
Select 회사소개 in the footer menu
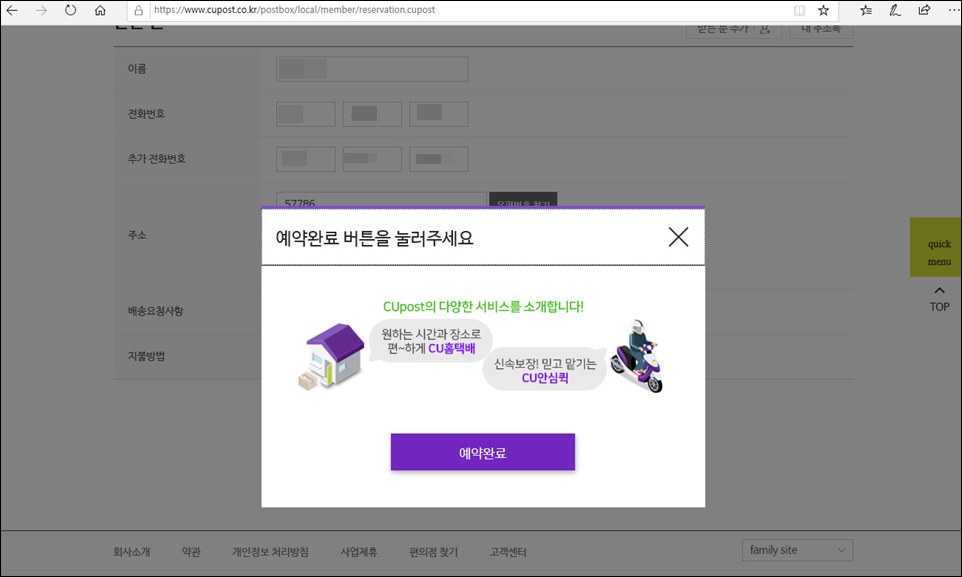131,551
